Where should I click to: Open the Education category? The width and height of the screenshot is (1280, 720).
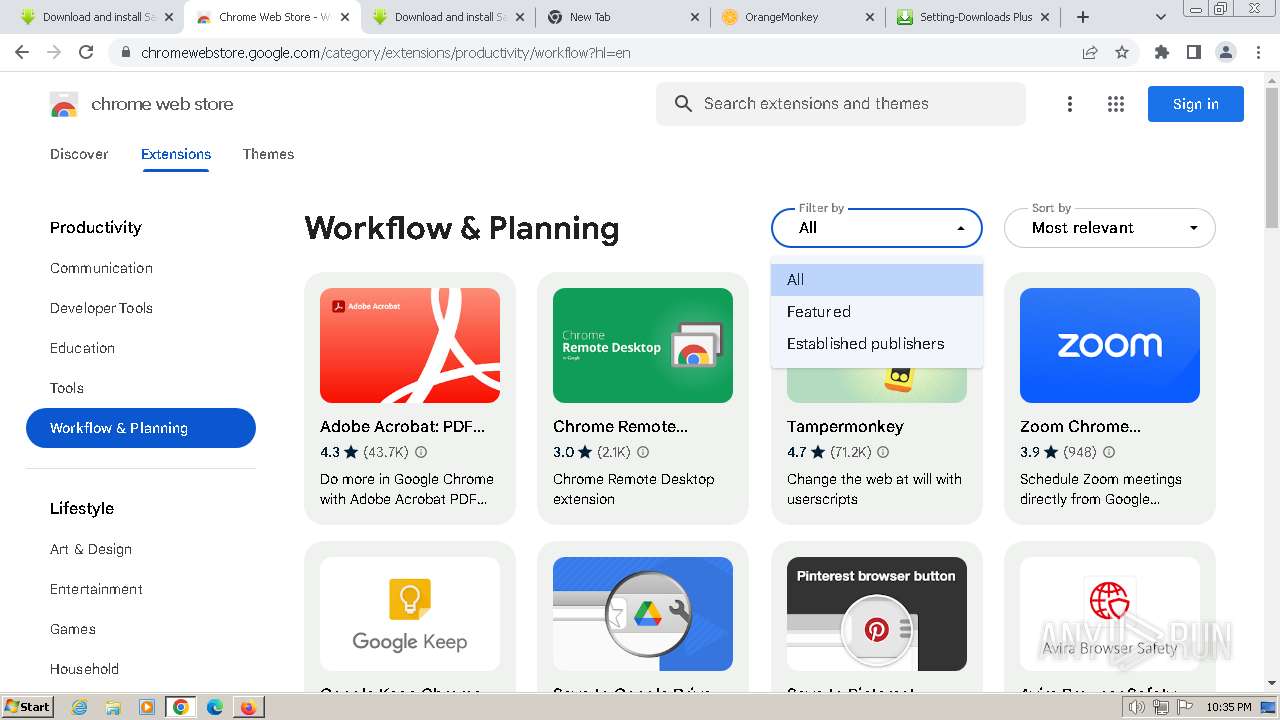83,348
